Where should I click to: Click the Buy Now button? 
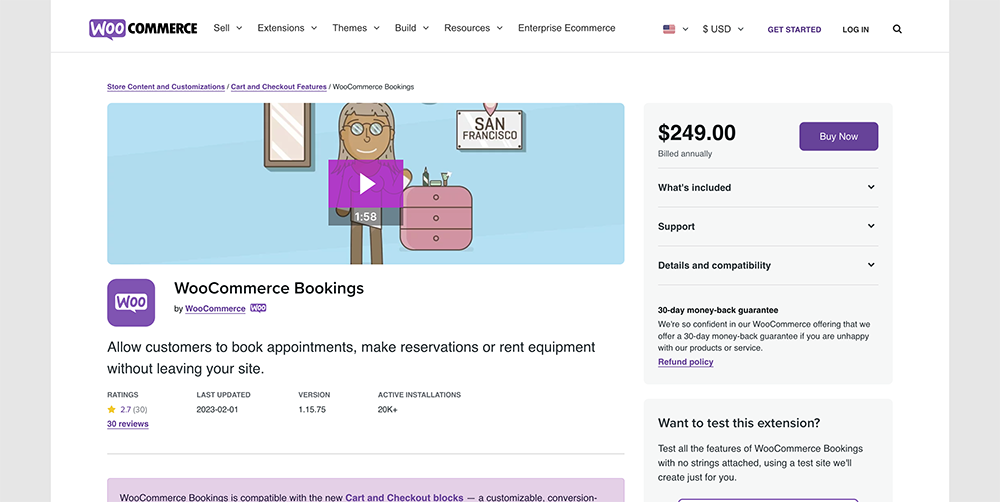point(839,137)
